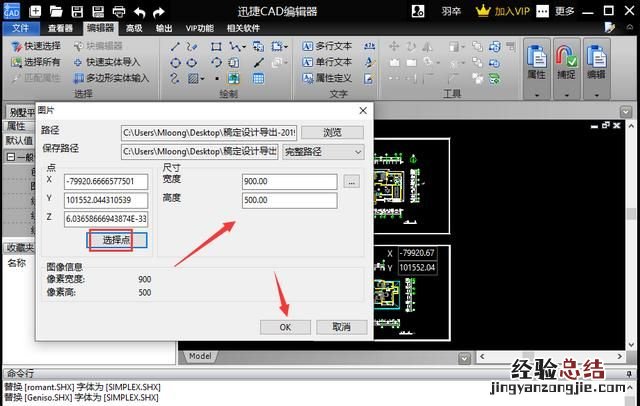Open the 输出 ribbon tab

pyautogui.click(x=163, y=28)
